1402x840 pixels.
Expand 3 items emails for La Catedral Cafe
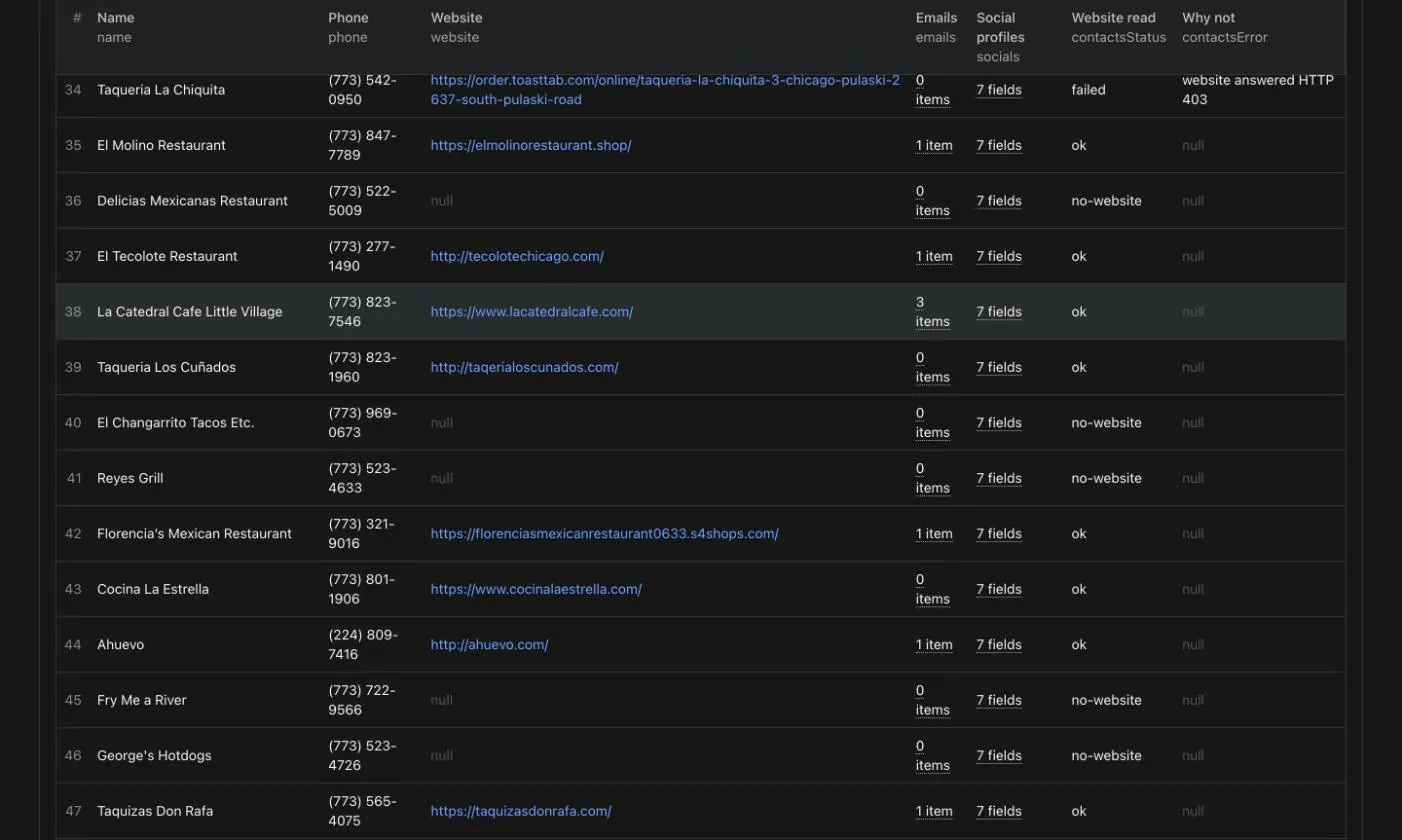pos(933,312)
